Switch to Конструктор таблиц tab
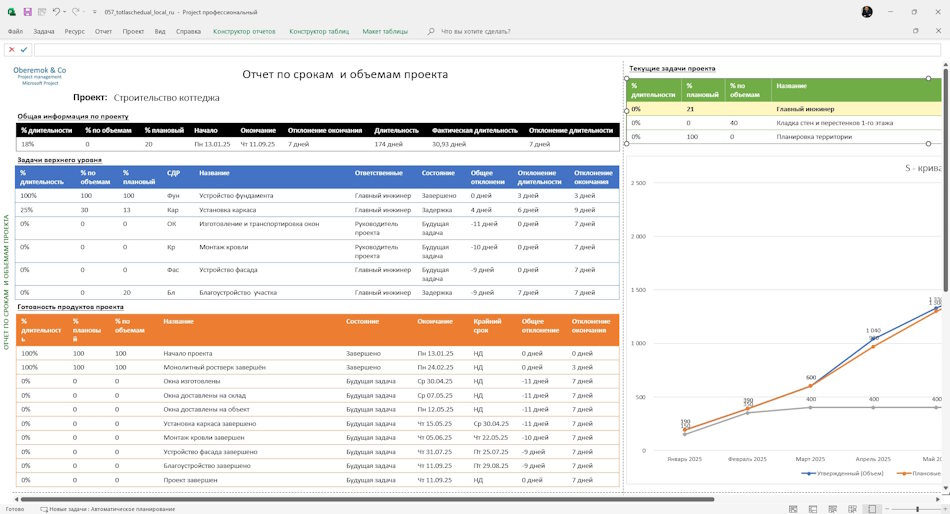The height and width of the screenshot is (514, 950). coord(319,31)
